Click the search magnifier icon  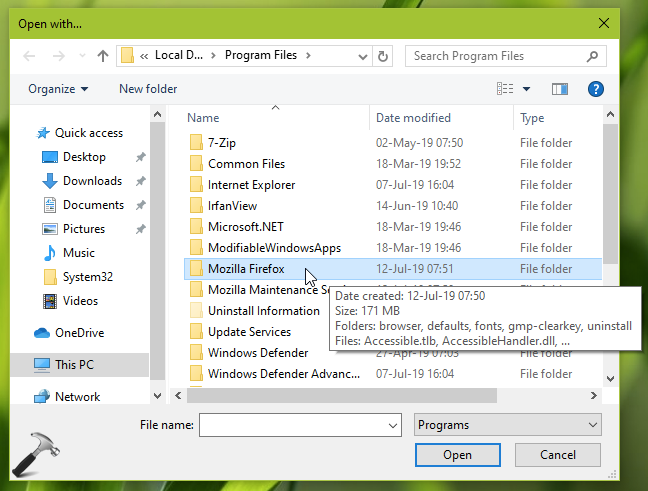click(592, 56)
